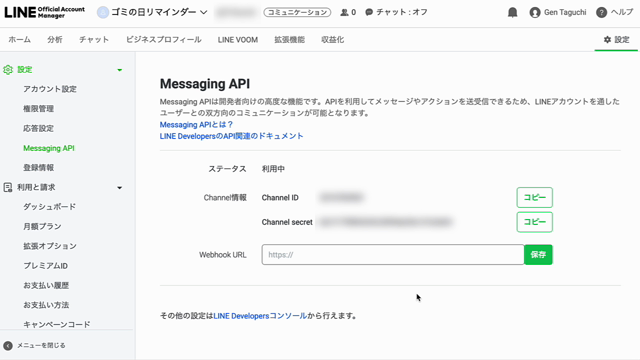This screenshot has width=640, height=360.
Task: Open the 収益化 tab
Action: [x=332, y=40]
